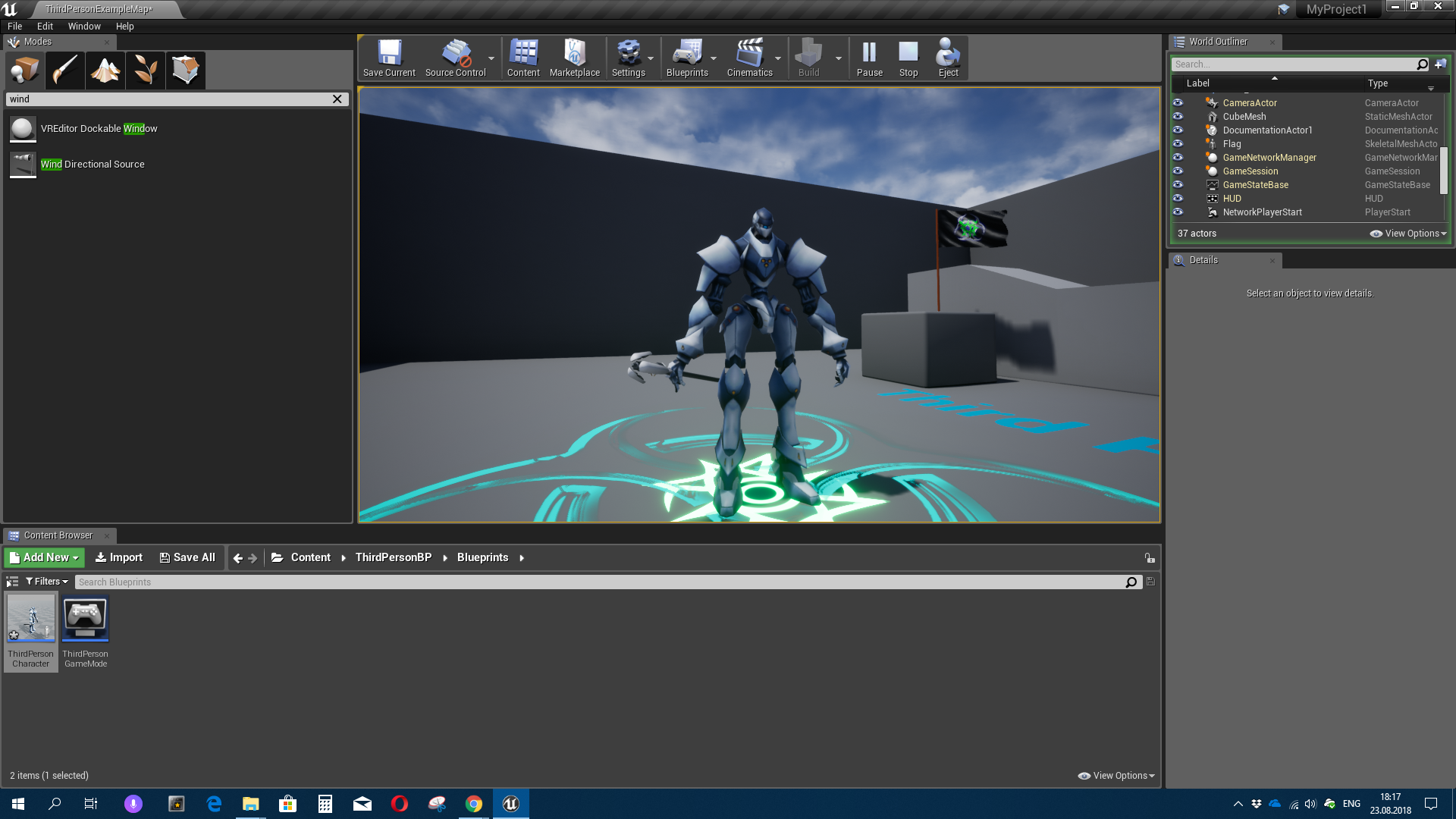
Task: Open Blueprints toolbar button
Action: 687,58
